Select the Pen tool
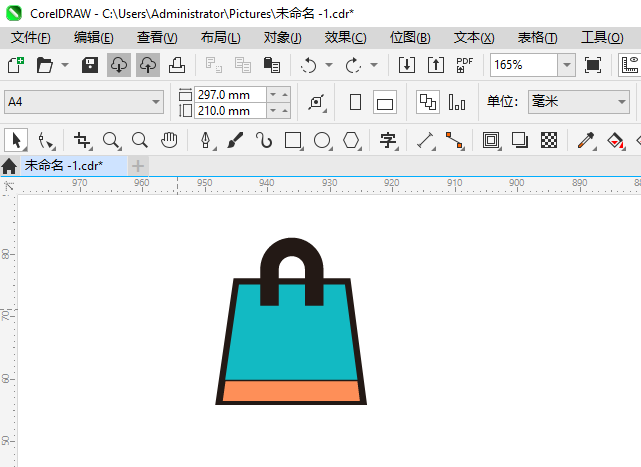This screenshot has height=467, width=641. [206, 140]
